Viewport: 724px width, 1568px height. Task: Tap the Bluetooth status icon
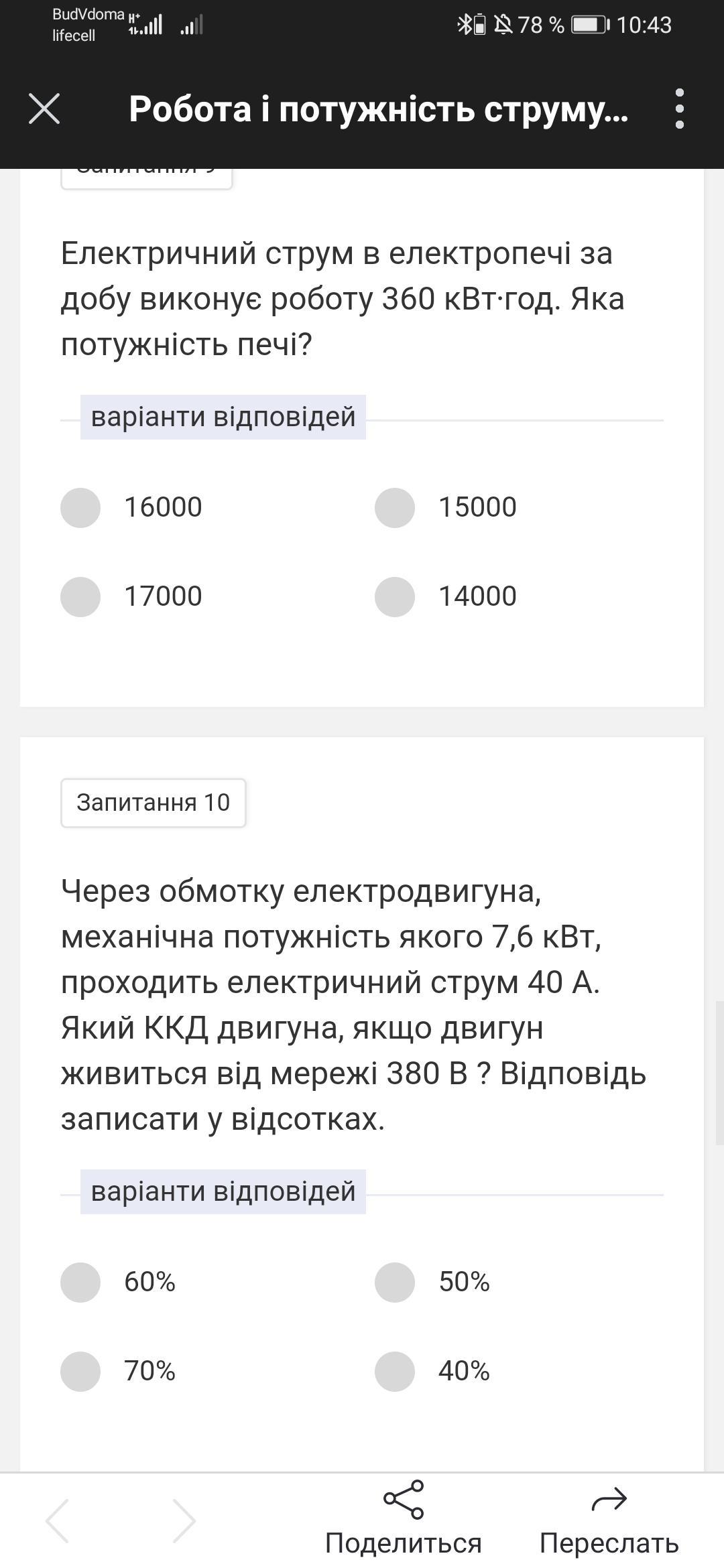pos(464,25)
